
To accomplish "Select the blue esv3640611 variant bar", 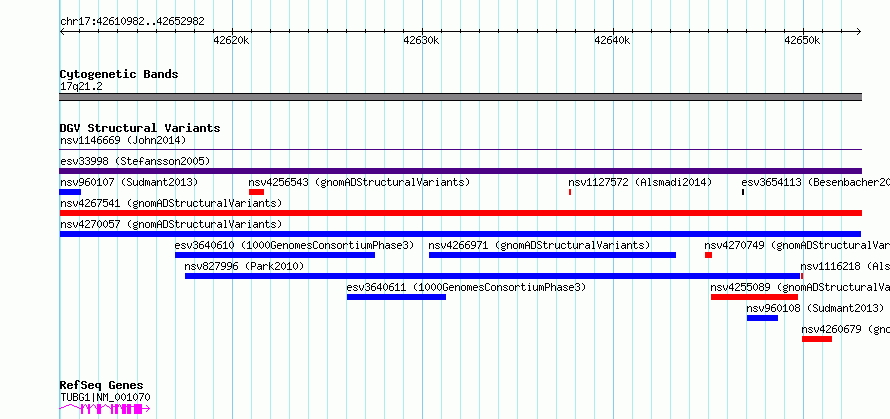I will tap(396, 297).
